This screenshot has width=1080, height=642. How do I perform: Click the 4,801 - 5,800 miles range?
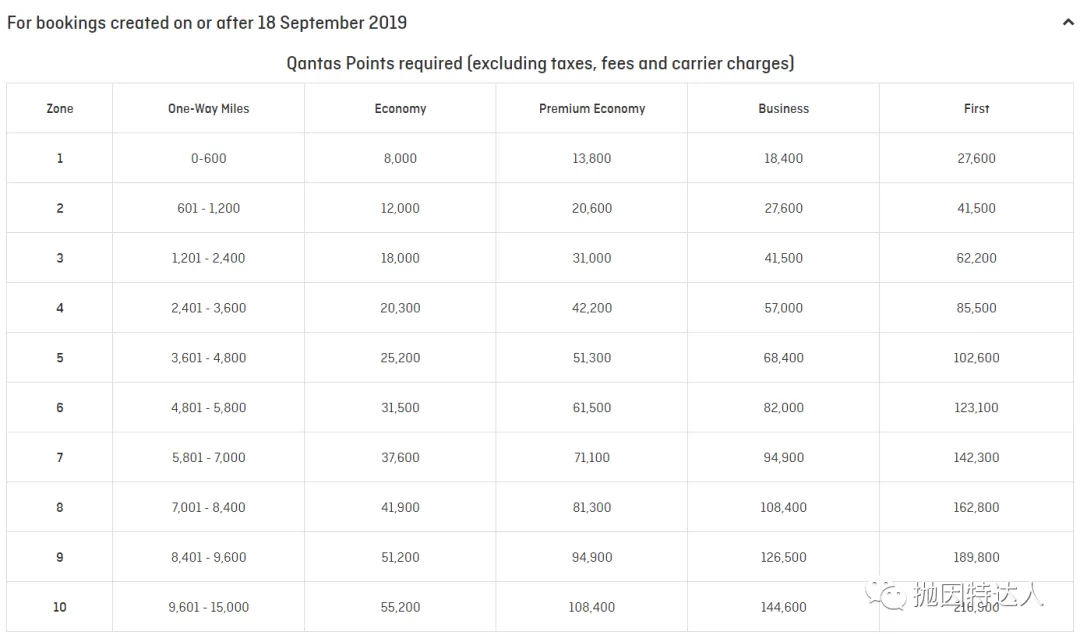tap(209, 408)
